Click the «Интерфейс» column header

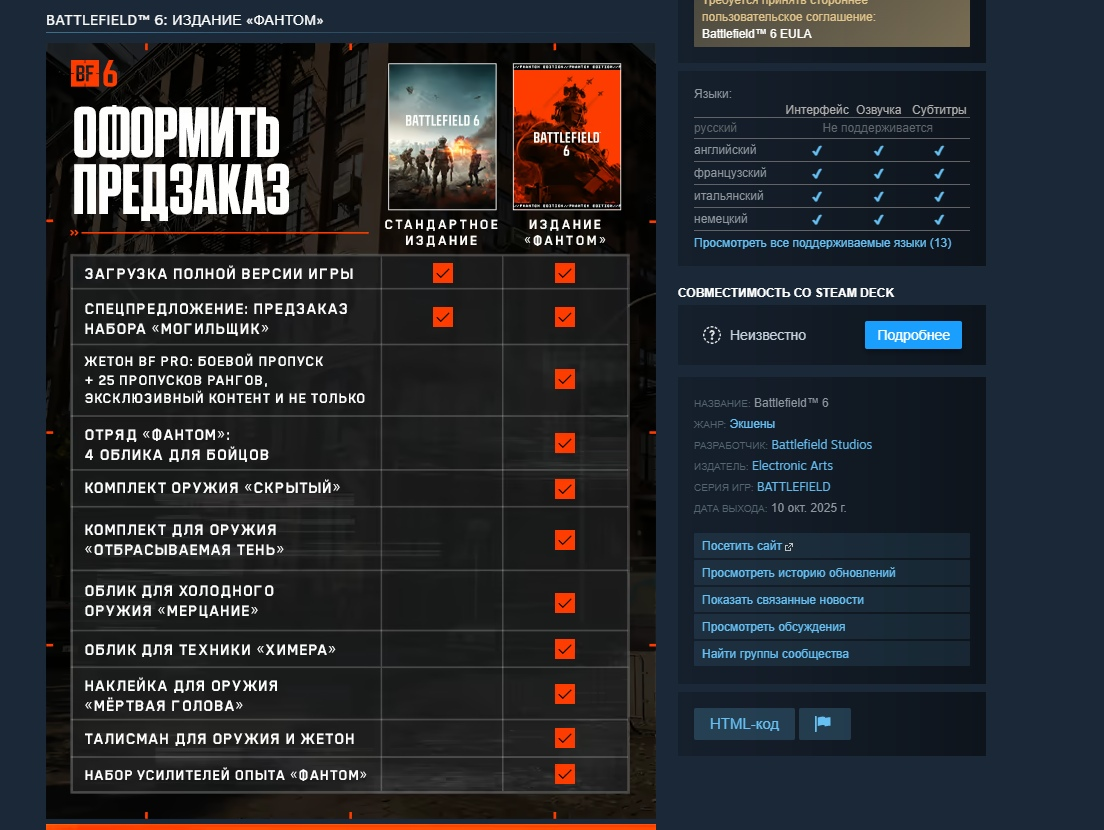click(x=817, y=110)
